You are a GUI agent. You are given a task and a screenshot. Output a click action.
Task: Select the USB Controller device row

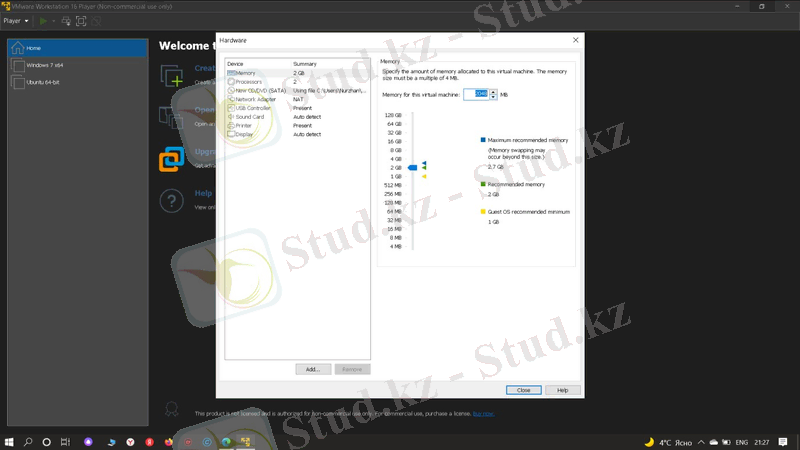pos(297,108)
